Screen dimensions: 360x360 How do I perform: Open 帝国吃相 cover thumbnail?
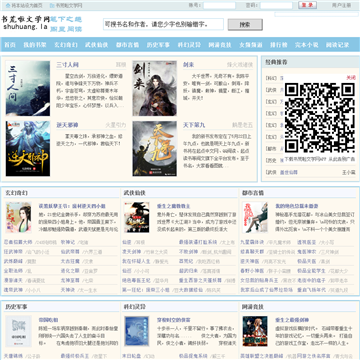(18, 331)
